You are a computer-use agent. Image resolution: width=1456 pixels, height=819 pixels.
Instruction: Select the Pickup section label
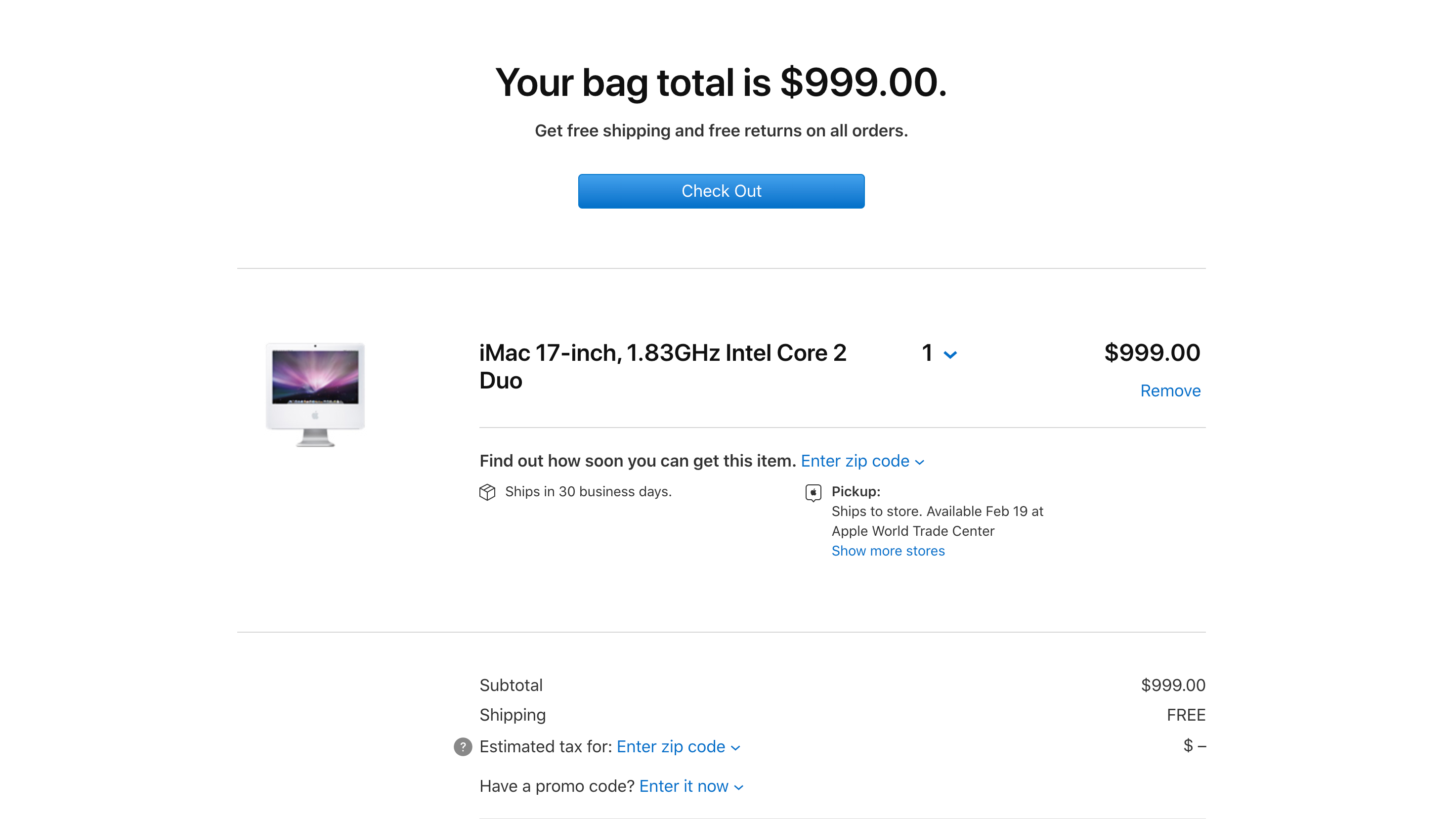[x=855, y=492]
